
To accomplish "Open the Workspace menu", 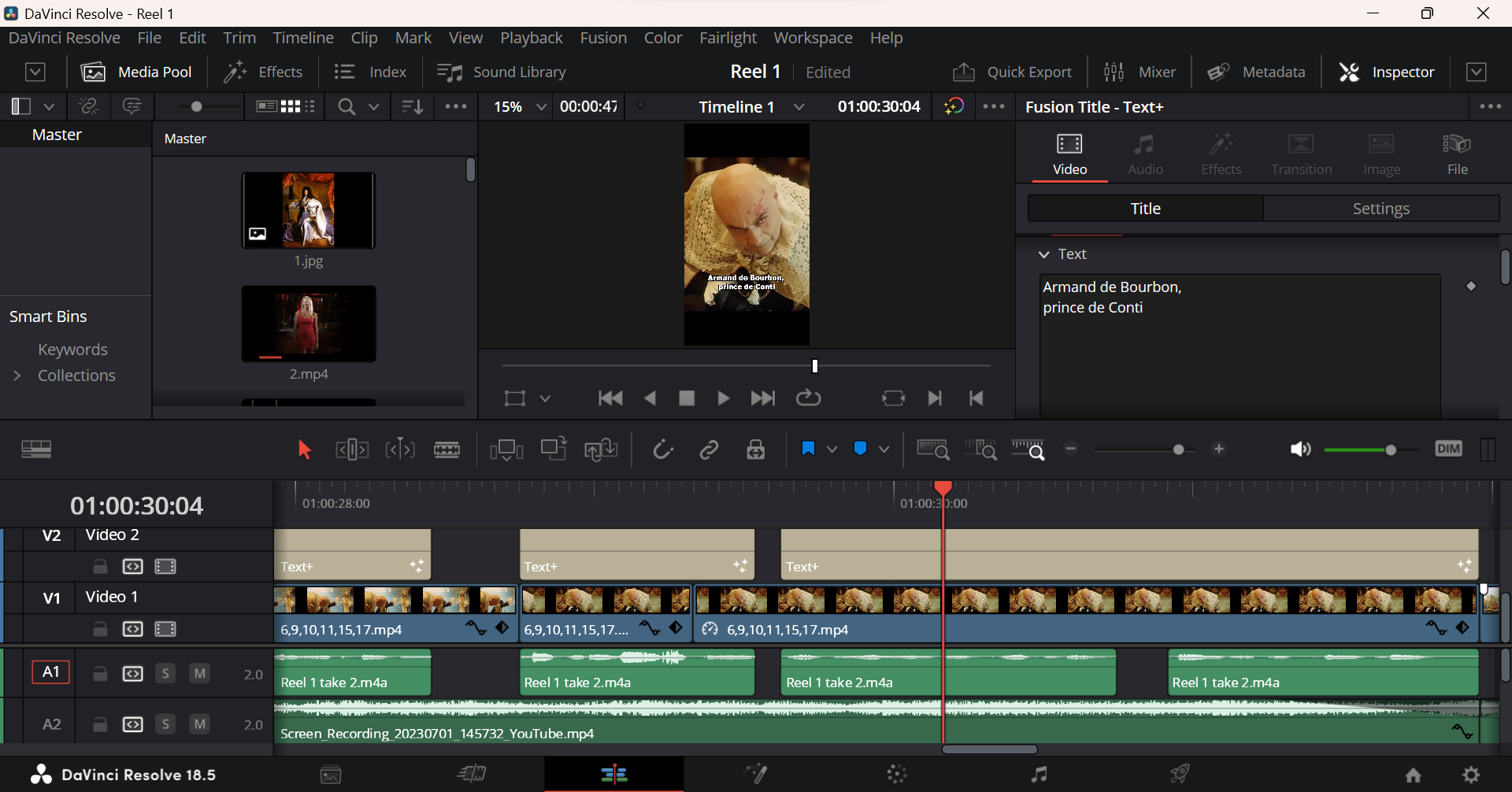I will click(813, 38).
